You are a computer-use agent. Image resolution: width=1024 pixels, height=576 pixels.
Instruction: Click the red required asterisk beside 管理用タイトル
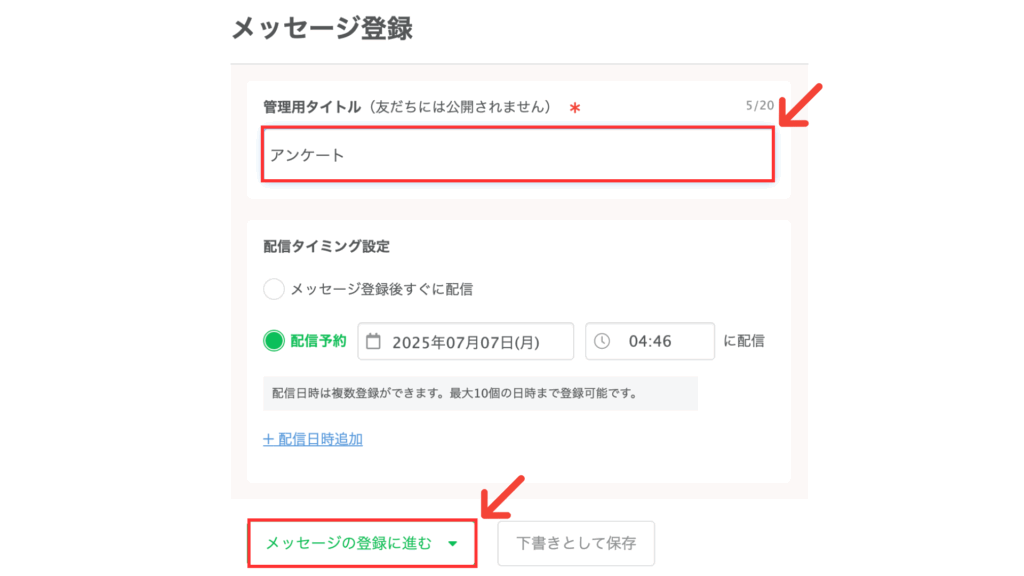575,108
